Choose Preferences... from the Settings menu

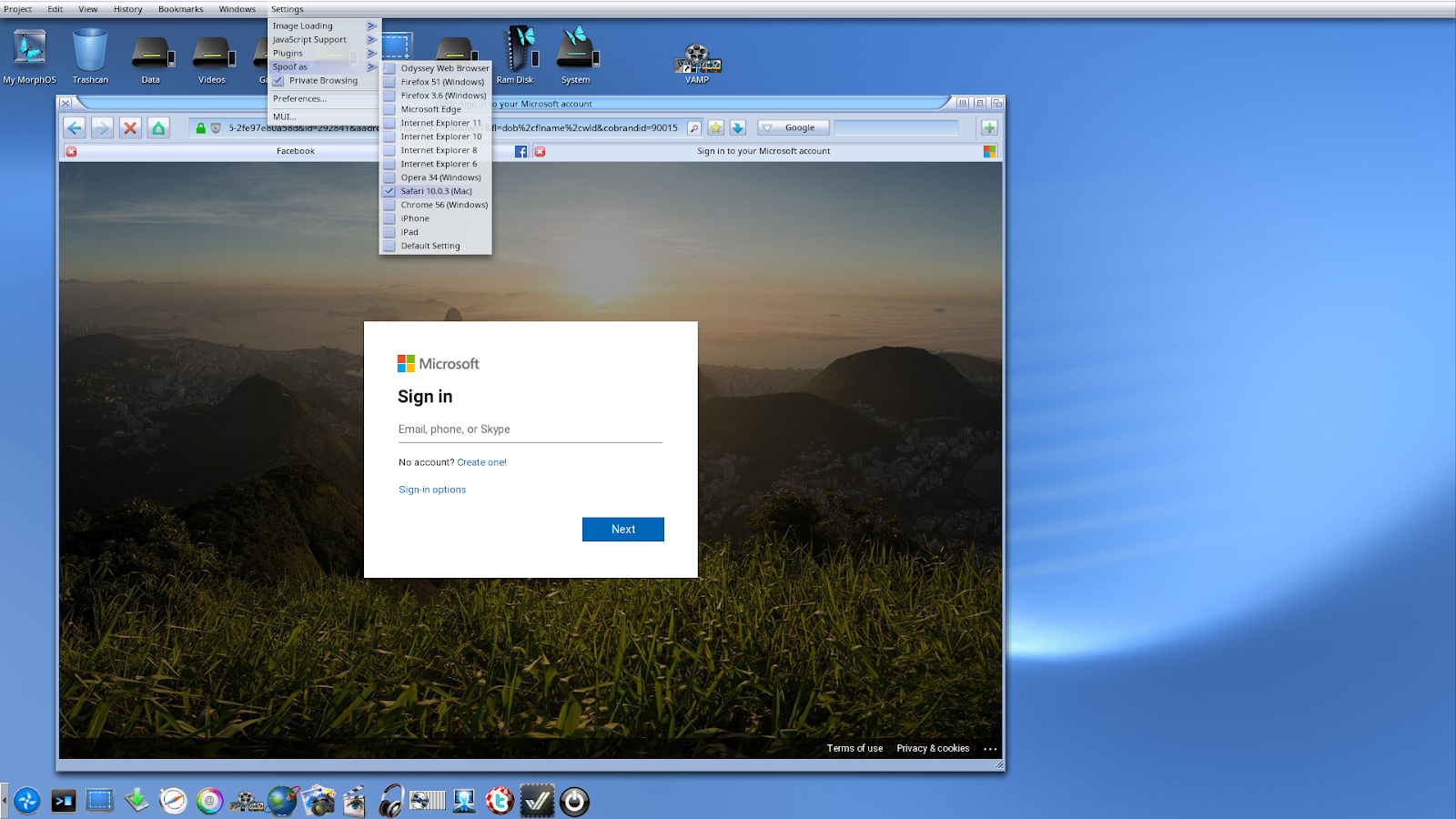pyautogui.click(x=324, y=99)
